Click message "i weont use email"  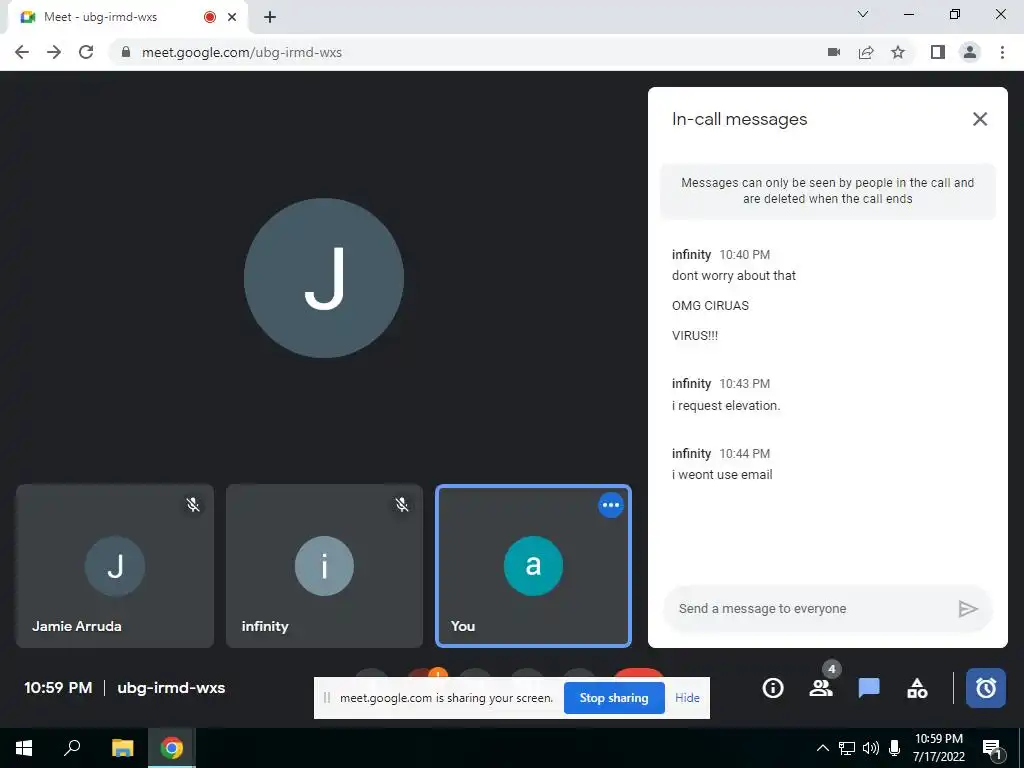722,475
